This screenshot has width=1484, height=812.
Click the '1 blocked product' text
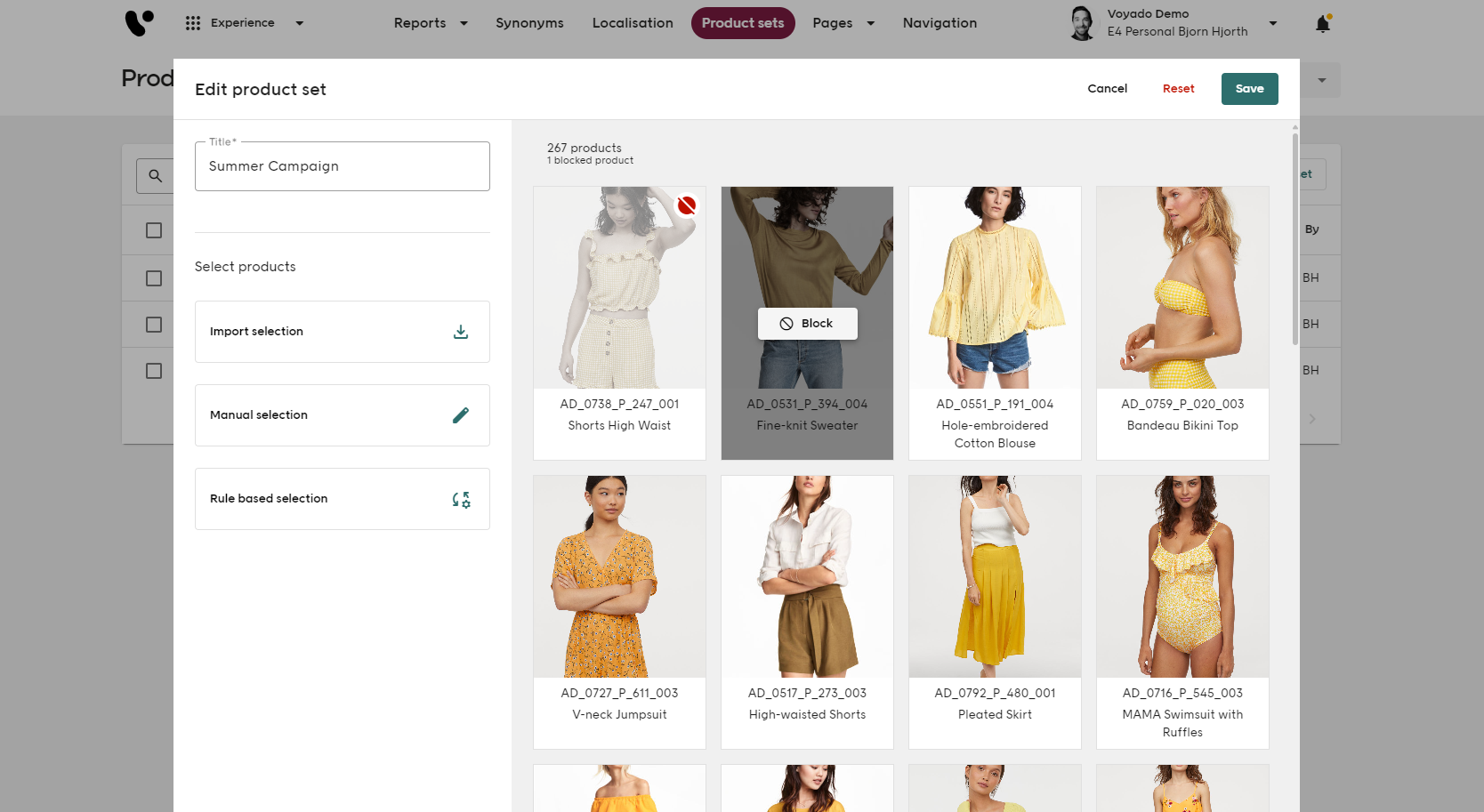point(590,161)
